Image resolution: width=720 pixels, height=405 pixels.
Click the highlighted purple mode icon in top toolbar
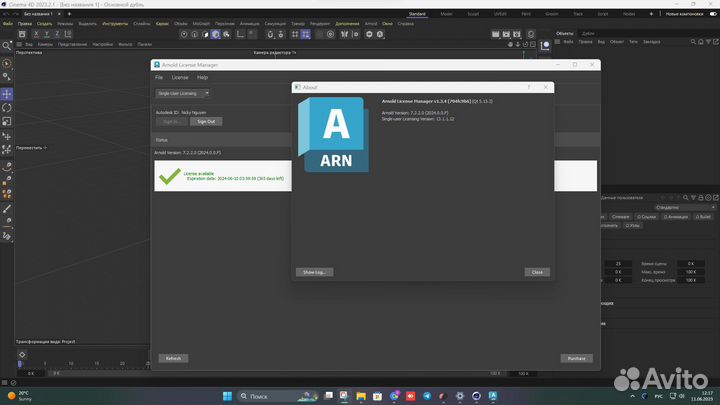tap(215, 34)
